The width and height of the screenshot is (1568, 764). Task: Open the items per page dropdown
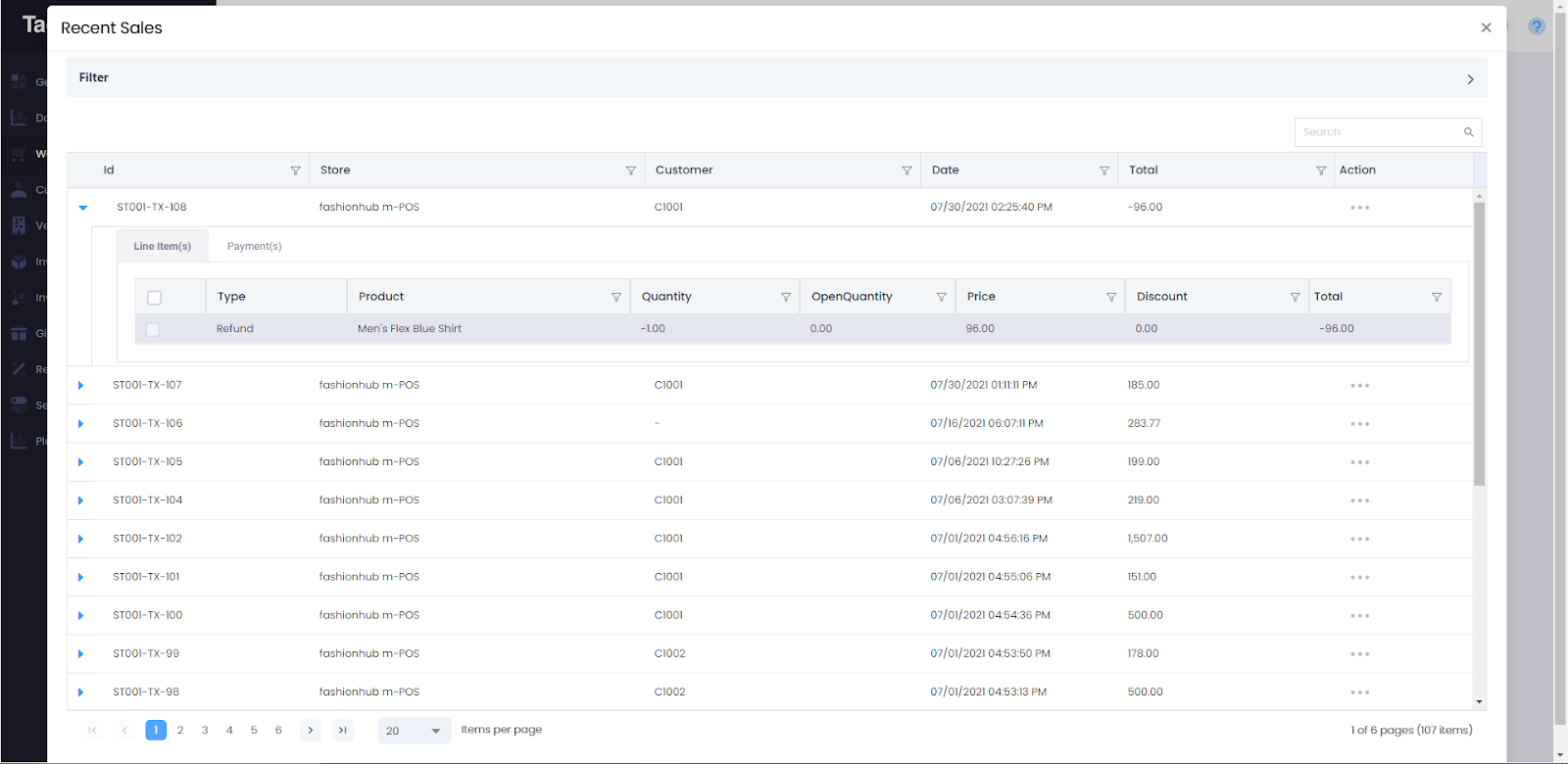(415, 731)
